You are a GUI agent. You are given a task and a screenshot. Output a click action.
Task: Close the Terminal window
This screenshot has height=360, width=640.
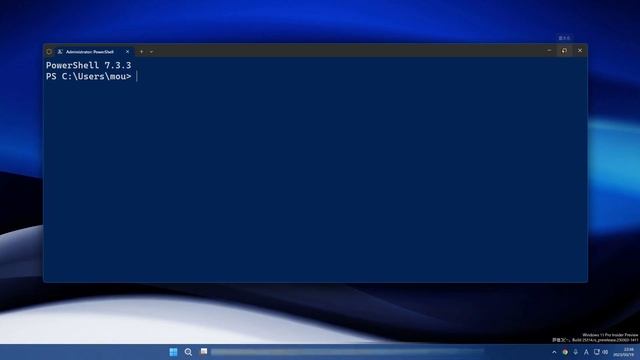[580, 51]
